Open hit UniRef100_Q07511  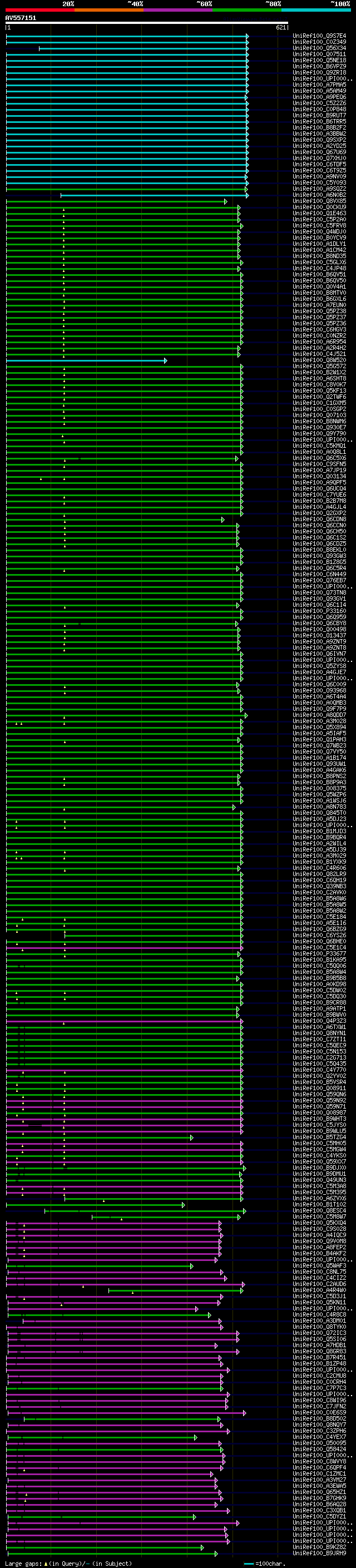[319, 54]
